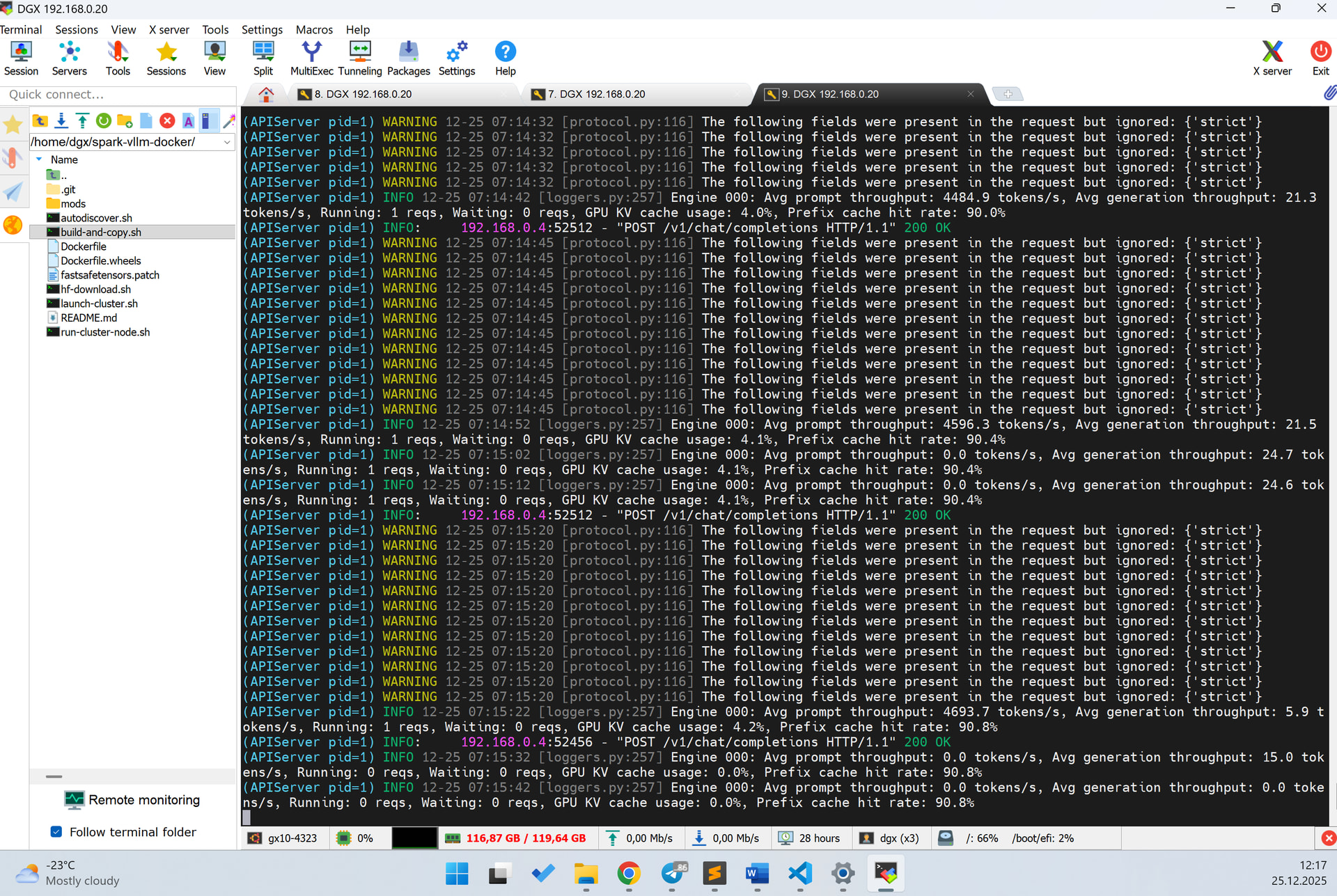The width and height of the screenshot is (1337, 896).
Task: Open the Packages manager icon
Action: click(x=408, y=58)
